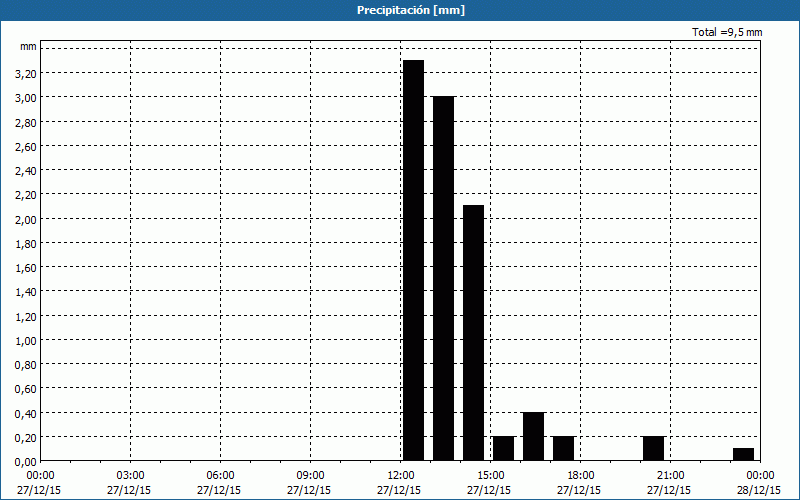Click the 3,00 mm precipitation bar
Screen dimensions: 800x500
point(443,279)
